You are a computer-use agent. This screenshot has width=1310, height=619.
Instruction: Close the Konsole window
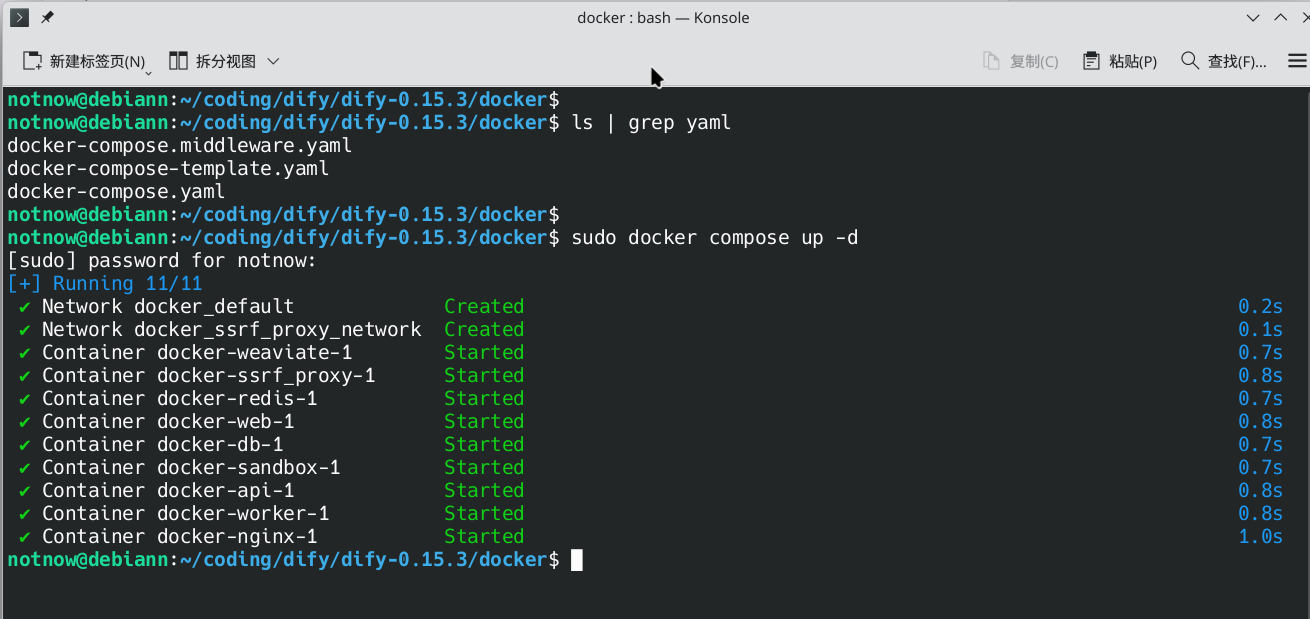click(1304, 18)
